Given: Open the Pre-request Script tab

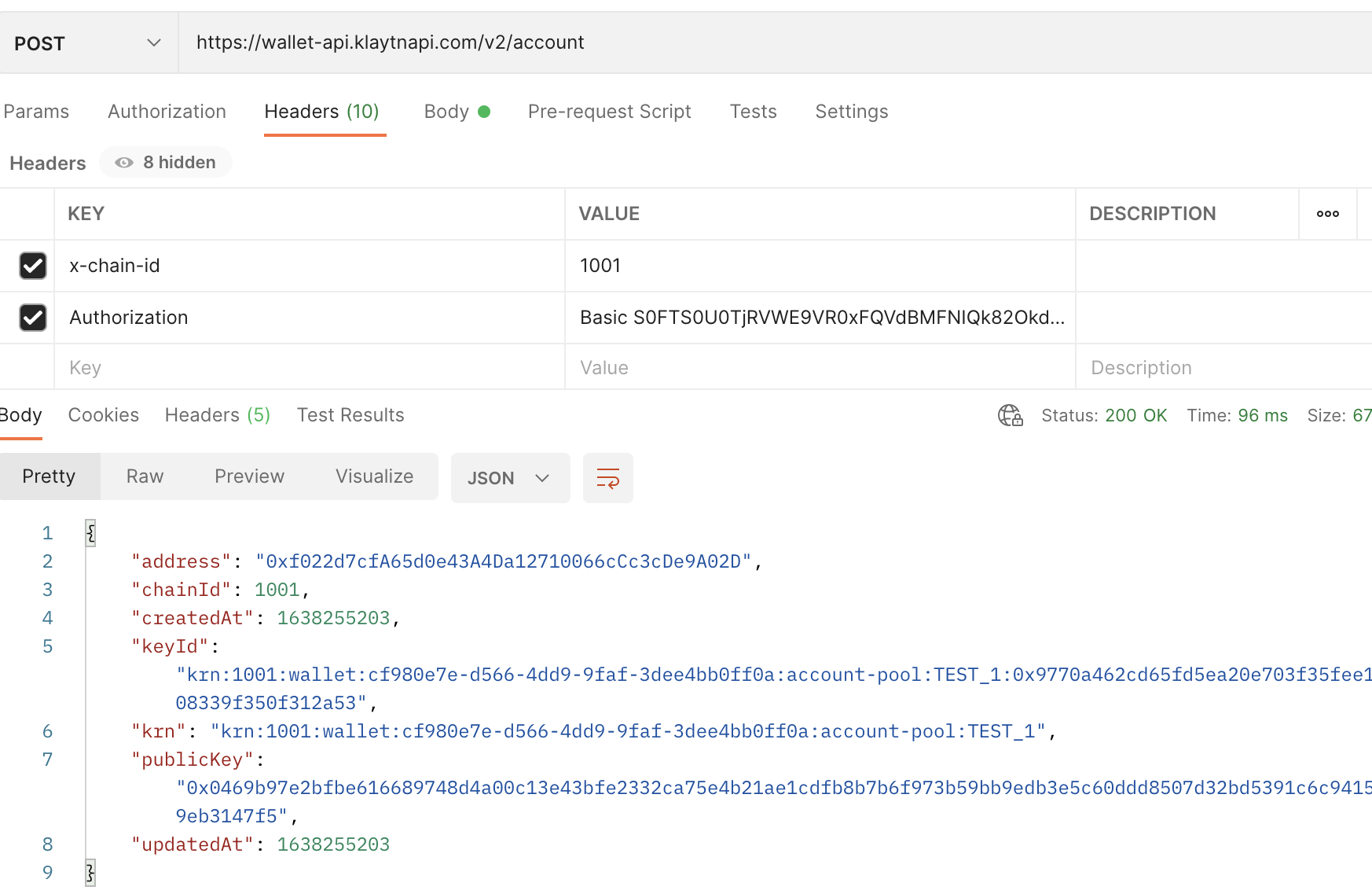Looking at the screenshot, I should [609, 112].
